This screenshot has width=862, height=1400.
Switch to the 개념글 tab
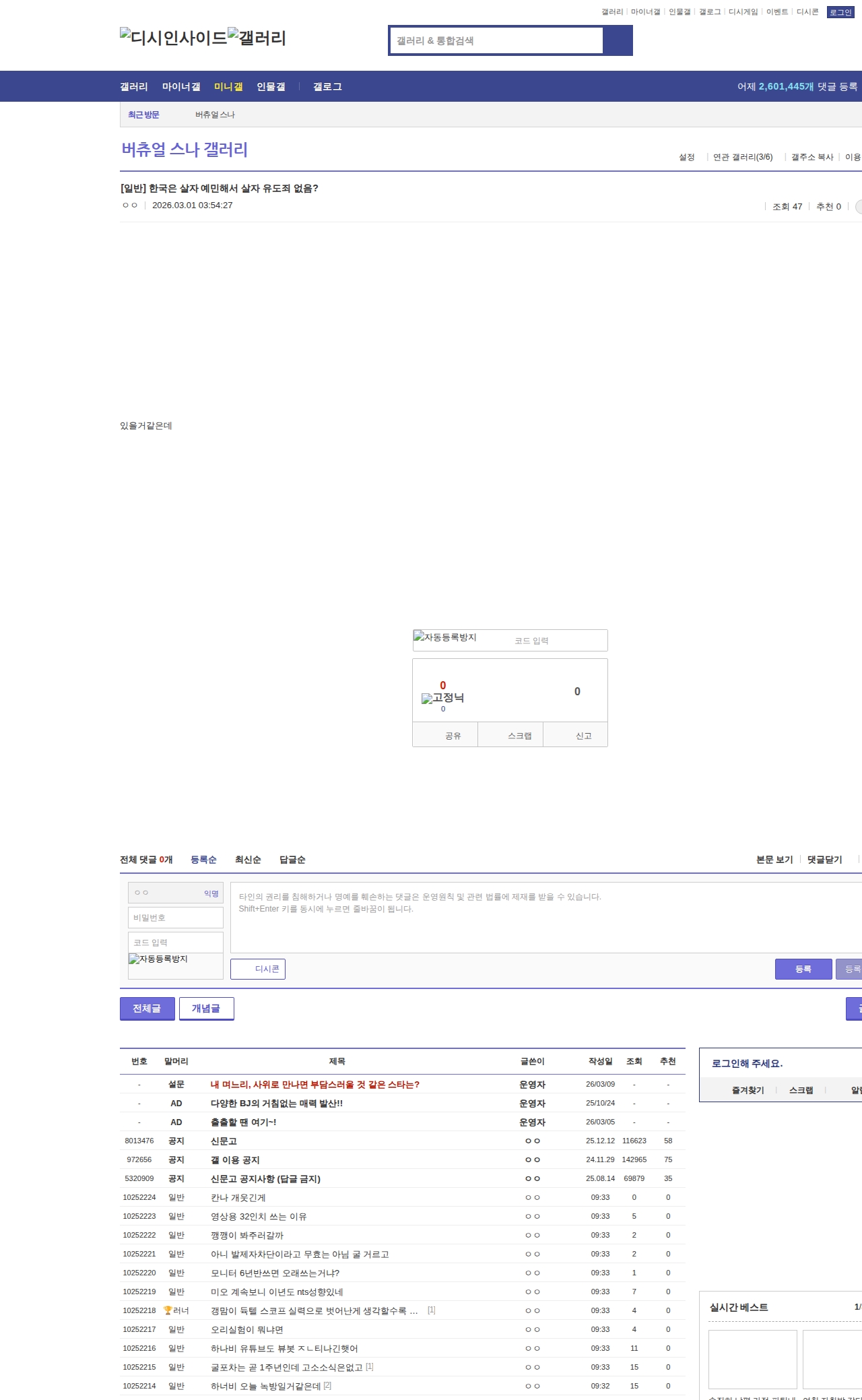click(x=206, y=1009)
